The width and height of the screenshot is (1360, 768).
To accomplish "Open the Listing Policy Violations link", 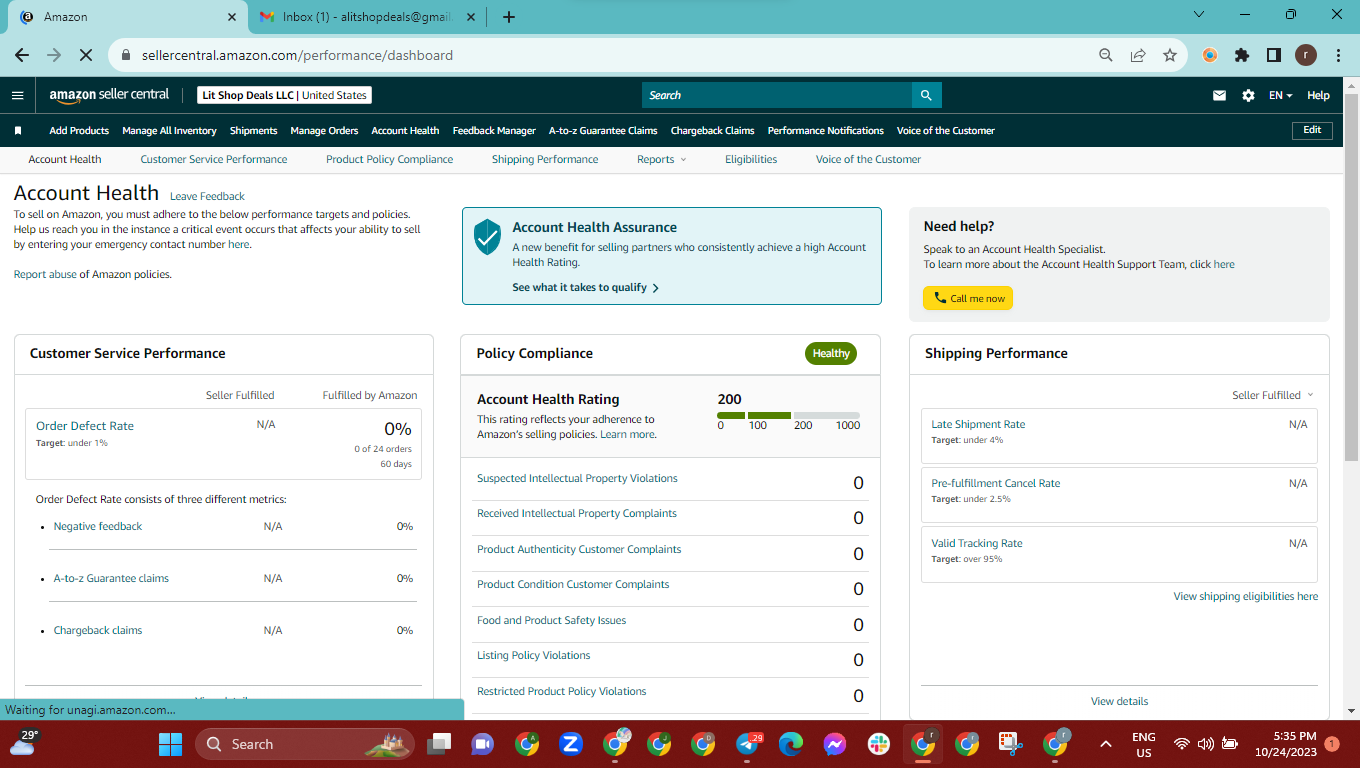I will point(533,655).
